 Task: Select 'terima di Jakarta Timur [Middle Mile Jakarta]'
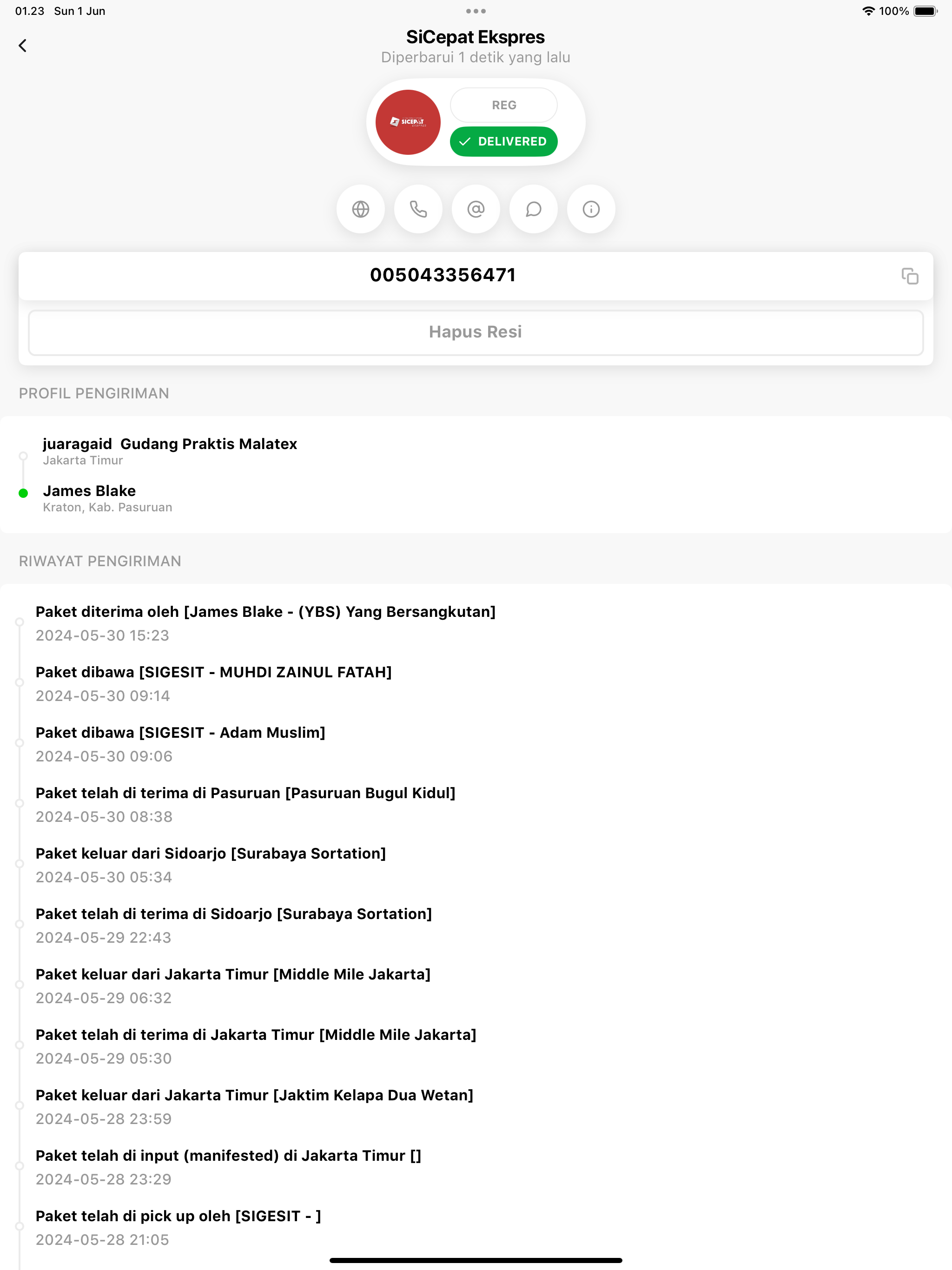(x=256, y=1035)
